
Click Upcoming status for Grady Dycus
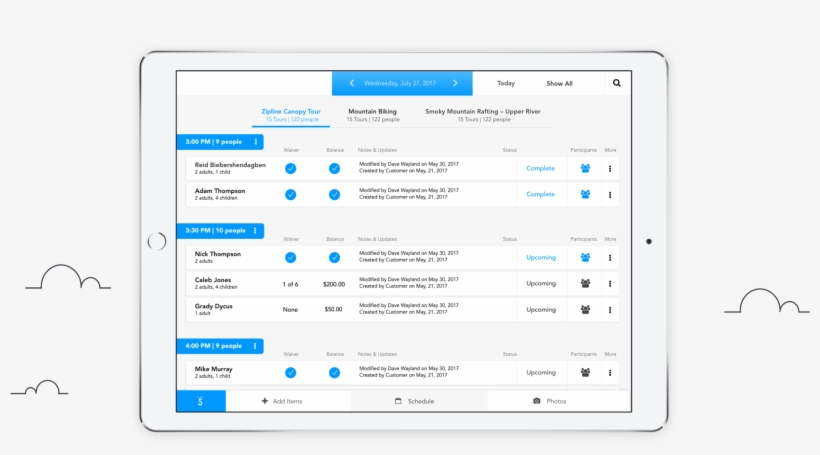pyautogui.click(x=541, y=310)
